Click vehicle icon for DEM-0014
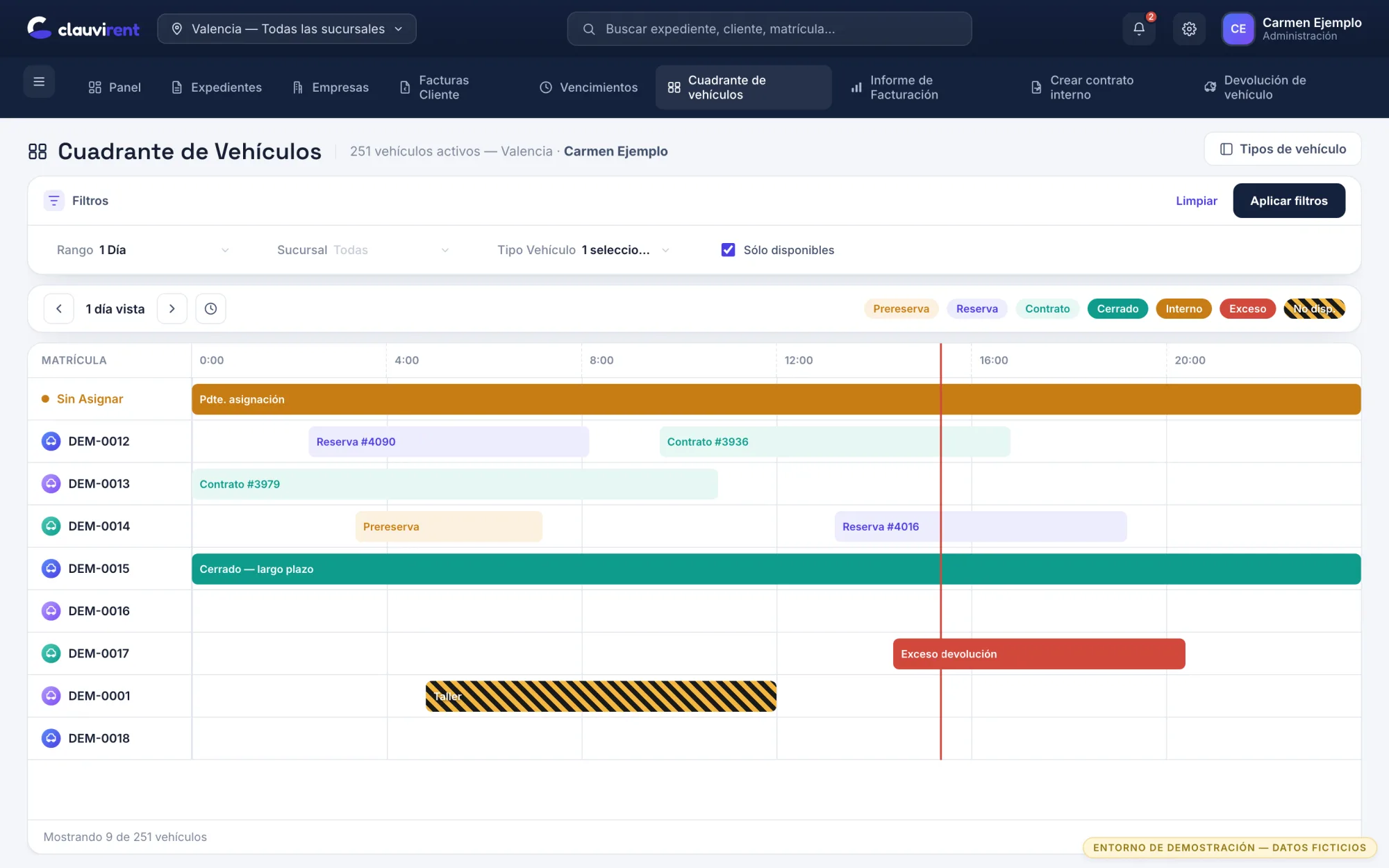 pyautogui.click(x=51, y=526)
